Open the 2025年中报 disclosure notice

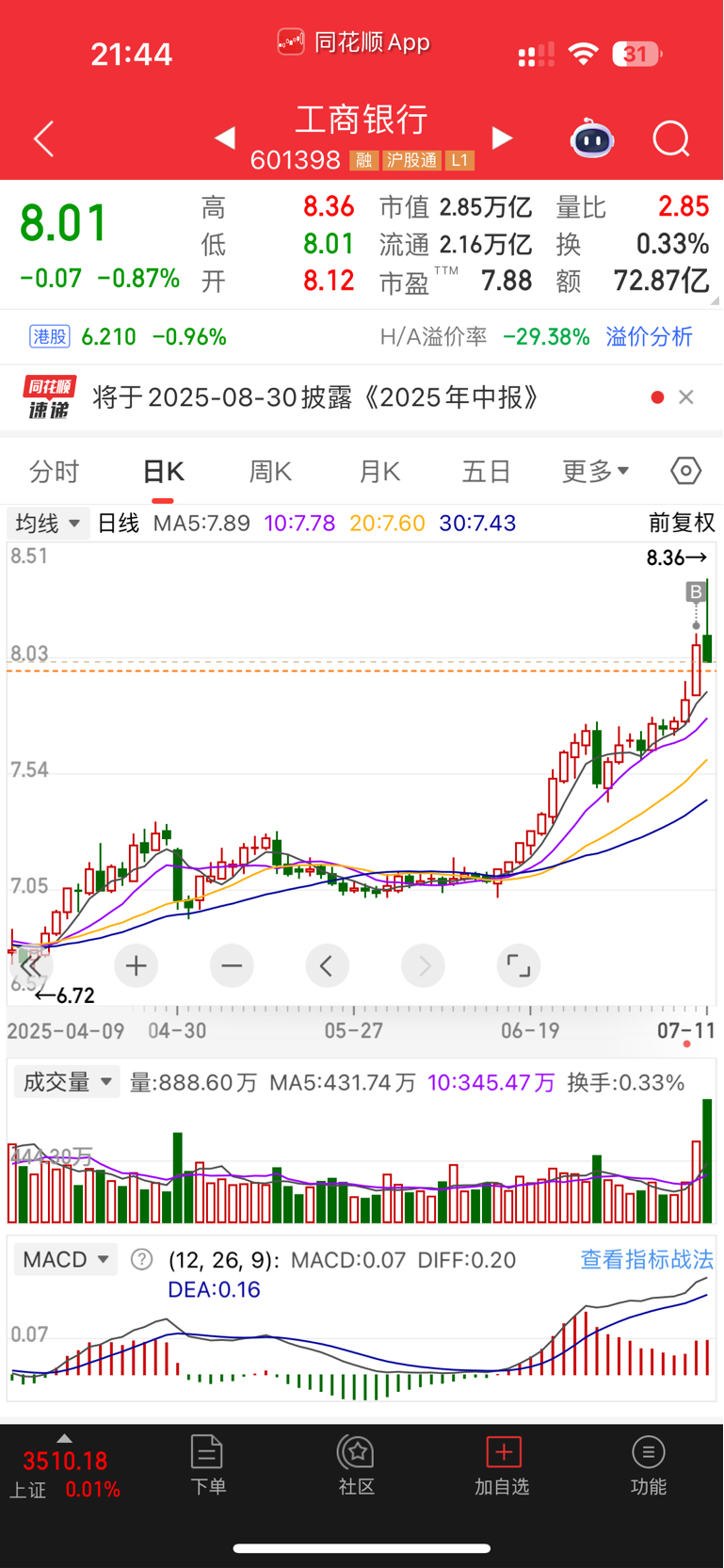316,397
